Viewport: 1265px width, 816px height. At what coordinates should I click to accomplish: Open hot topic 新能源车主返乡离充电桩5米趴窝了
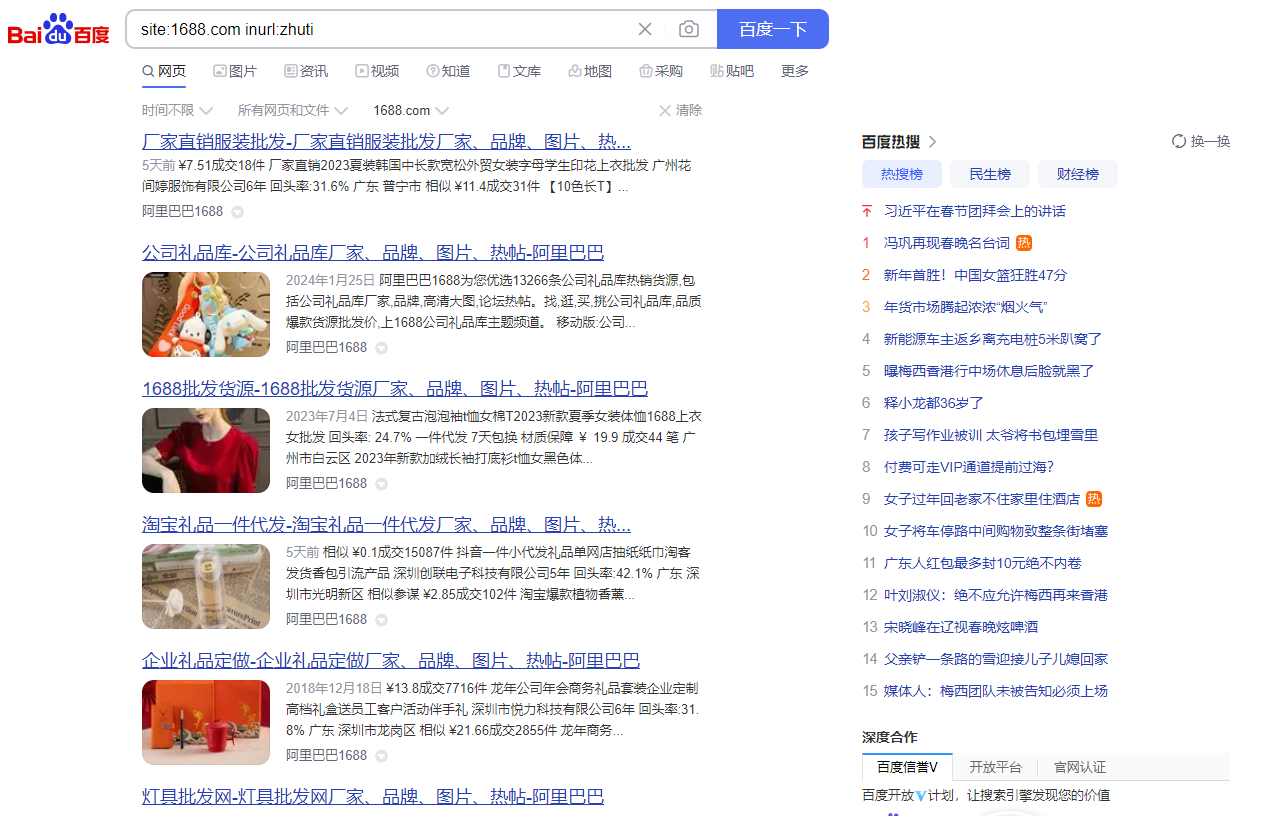(993, 339)
